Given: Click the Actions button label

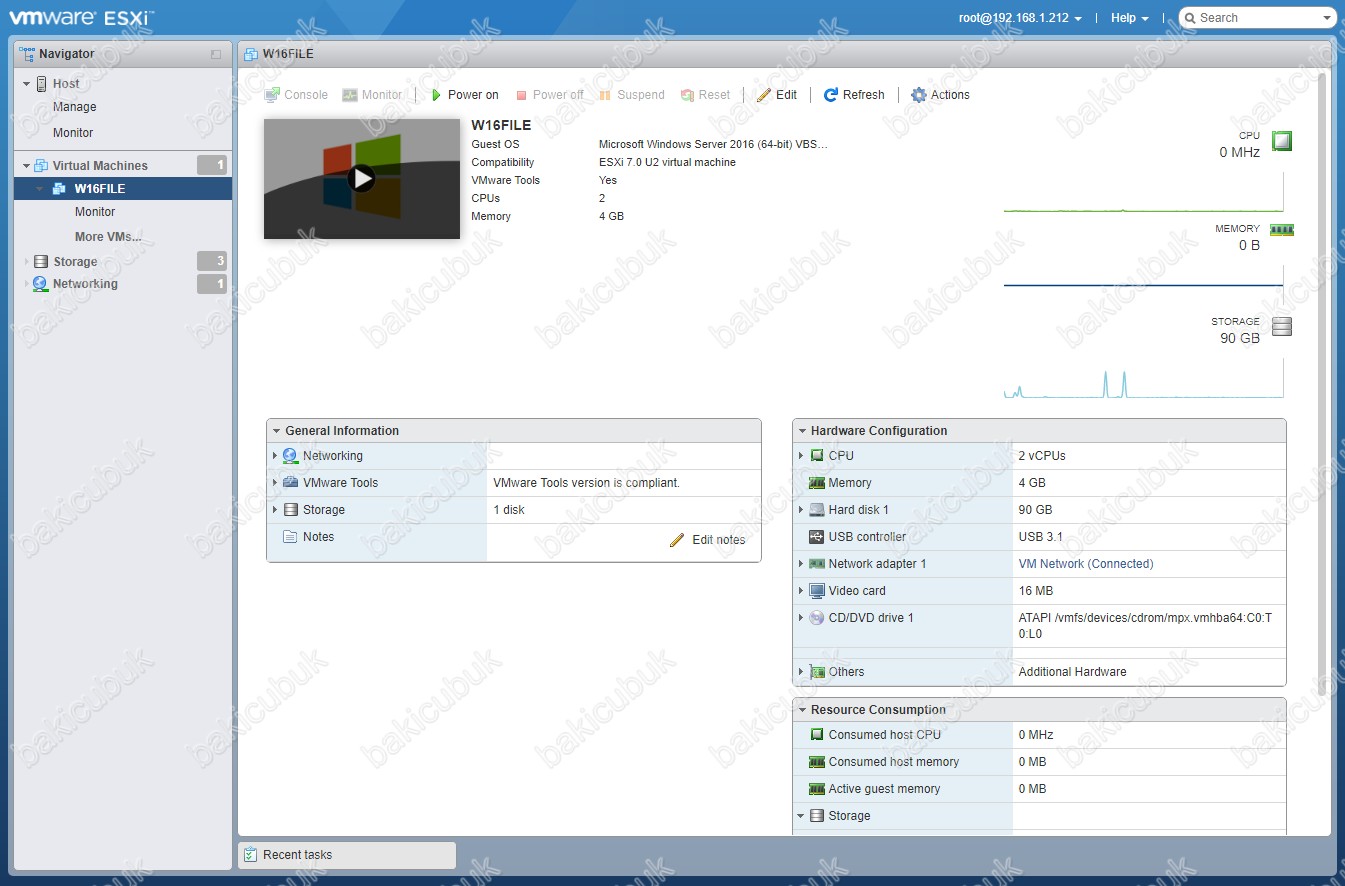Looking at the screenshot, I should 950,95.
